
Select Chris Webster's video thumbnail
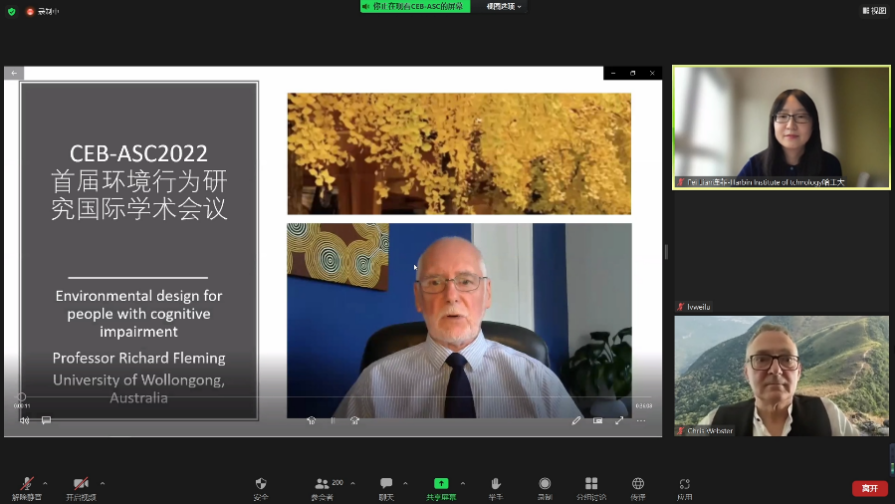781,376
